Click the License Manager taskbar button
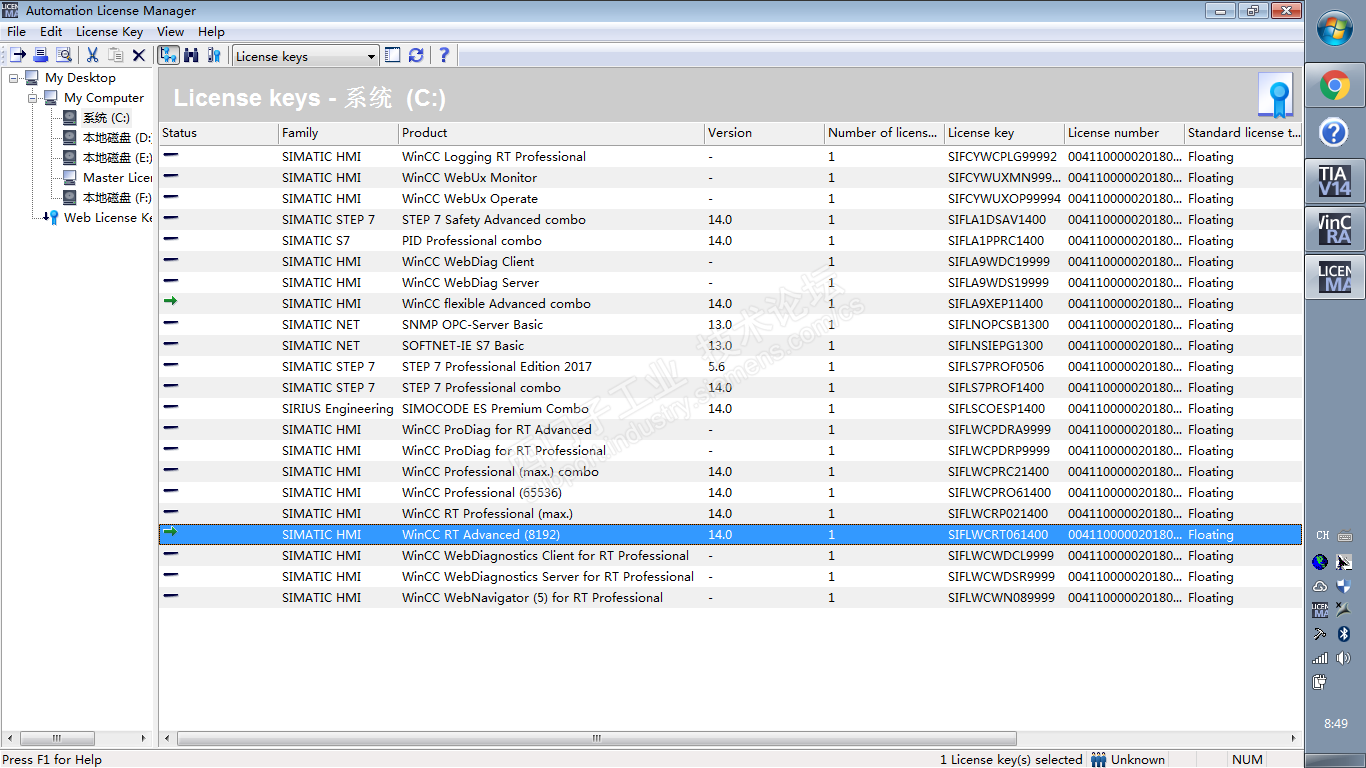1366x768 pixels. pos(1335,277)
